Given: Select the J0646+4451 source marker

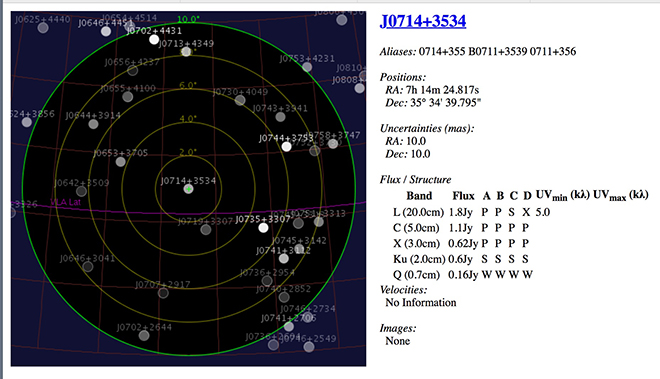Looking at the screenshot, I should (106, 31).
